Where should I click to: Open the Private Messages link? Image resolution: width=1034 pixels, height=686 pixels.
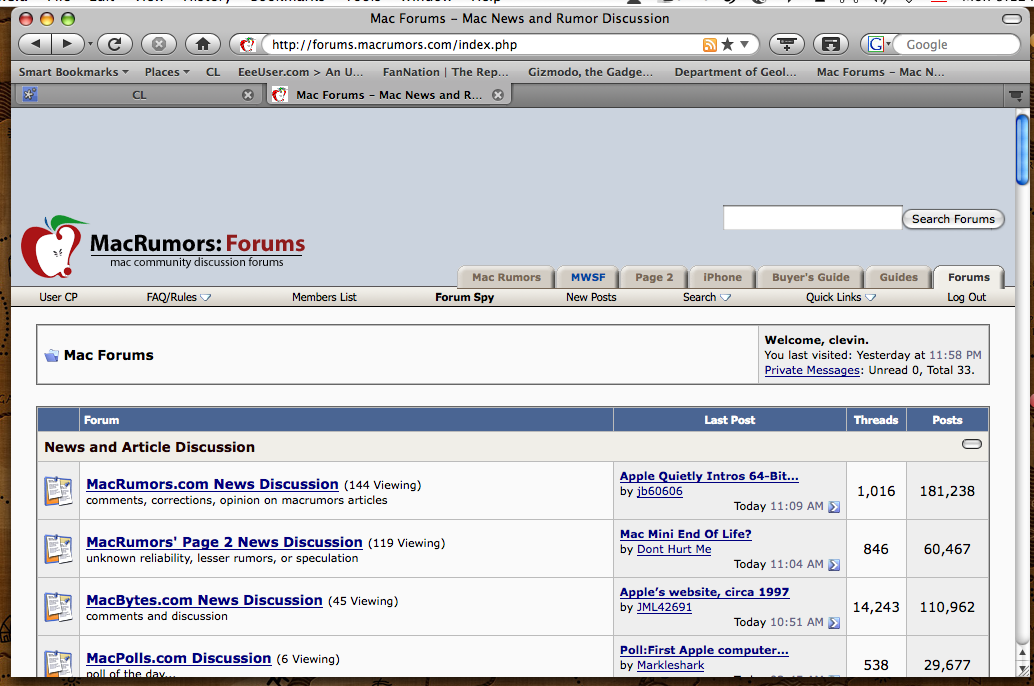(x=812, y=370)
